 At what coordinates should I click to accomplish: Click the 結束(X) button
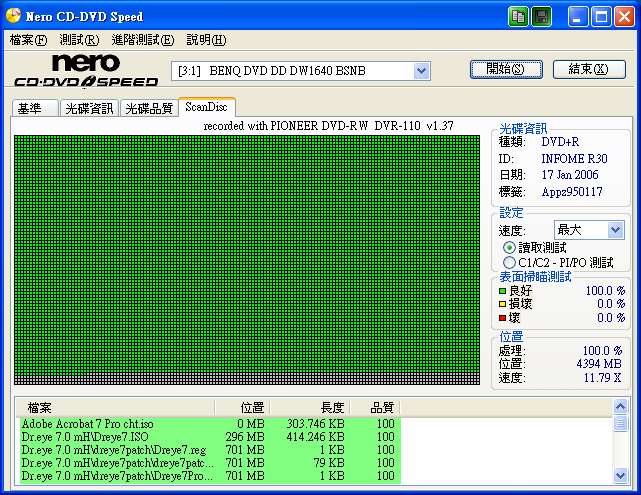pyautogui.click(x=589, y=69)
